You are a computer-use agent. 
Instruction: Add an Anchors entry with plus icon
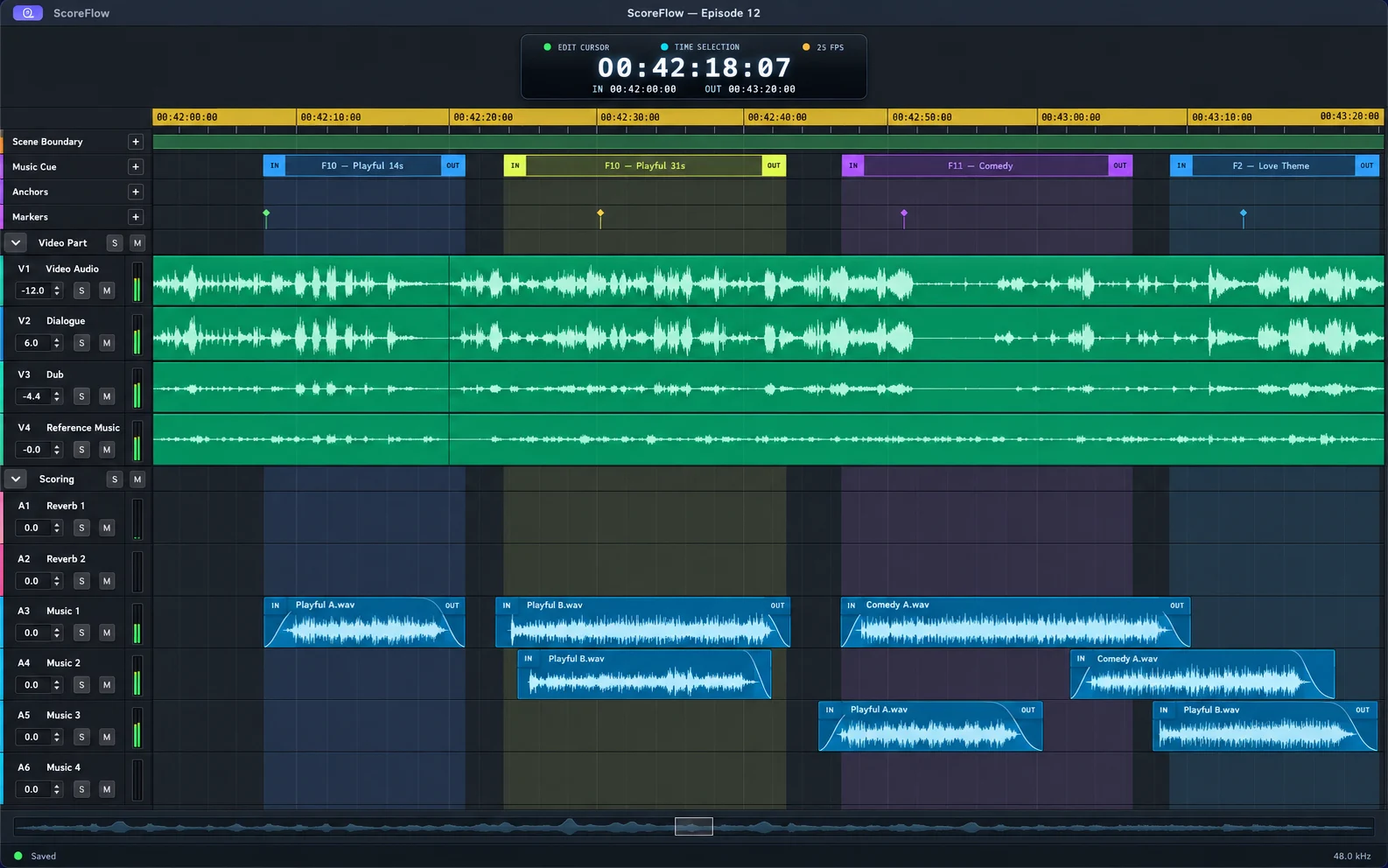136,192
